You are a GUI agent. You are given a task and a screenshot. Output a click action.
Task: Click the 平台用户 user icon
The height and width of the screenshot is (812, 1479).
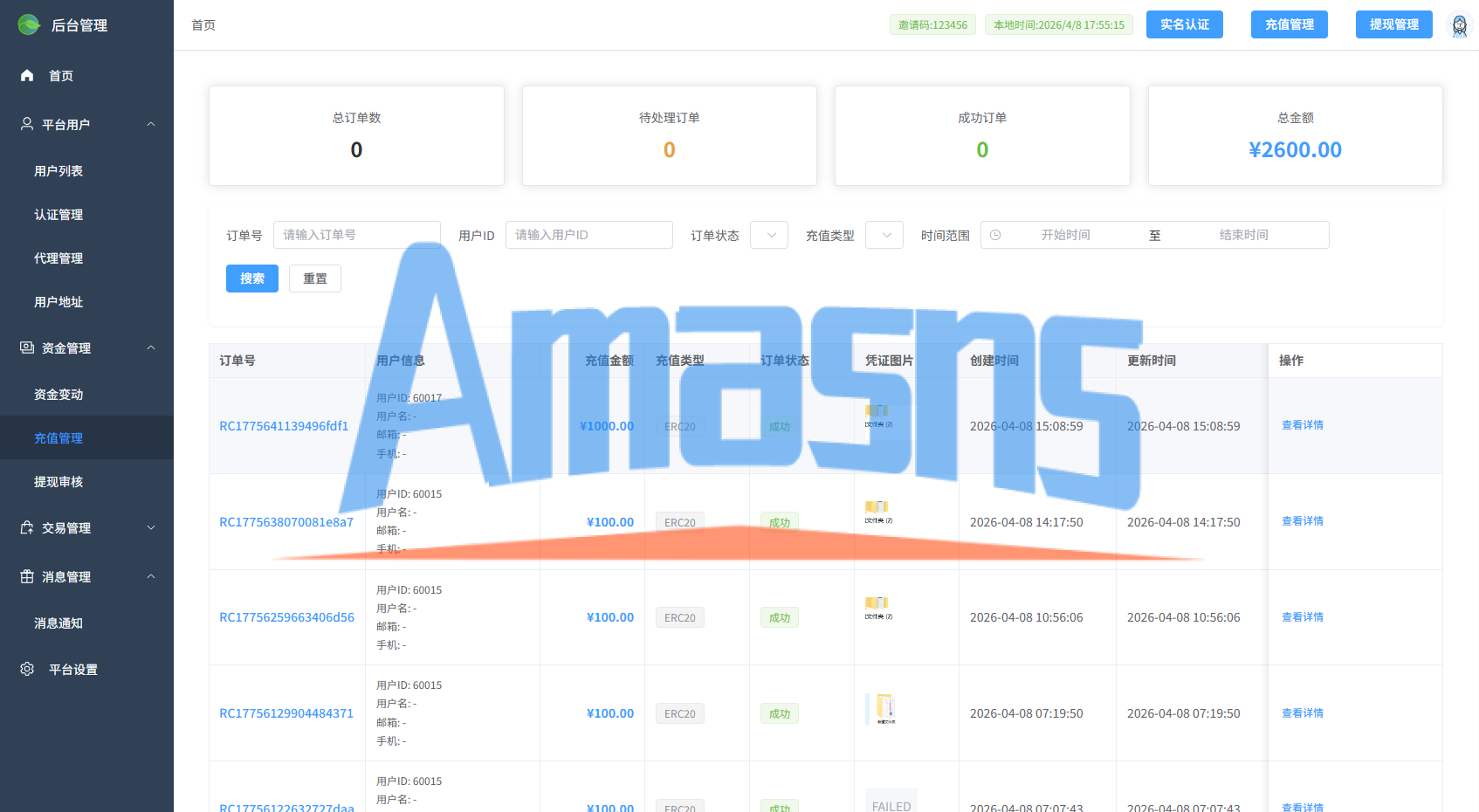coord(27,124)
